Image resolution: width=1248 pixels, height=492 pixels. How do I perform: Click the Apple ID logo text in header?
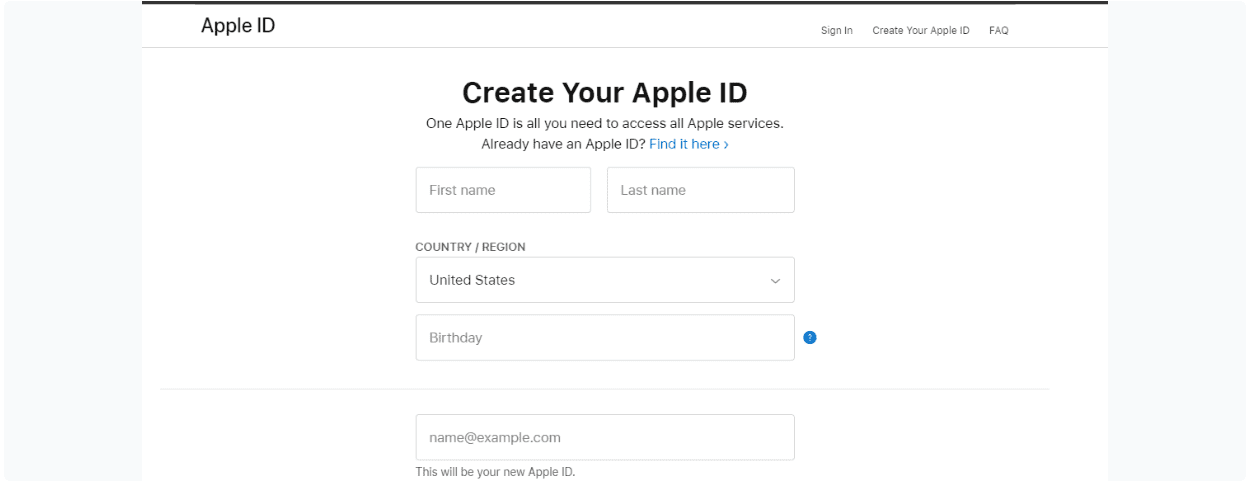[x=238, y=27]
